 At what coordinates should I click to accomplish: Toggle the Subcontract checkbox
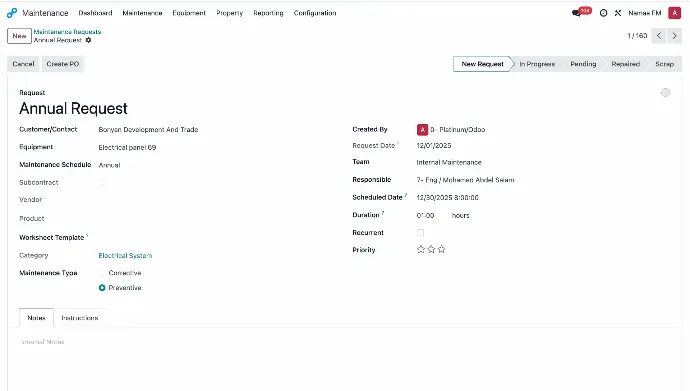click(102, 182)
